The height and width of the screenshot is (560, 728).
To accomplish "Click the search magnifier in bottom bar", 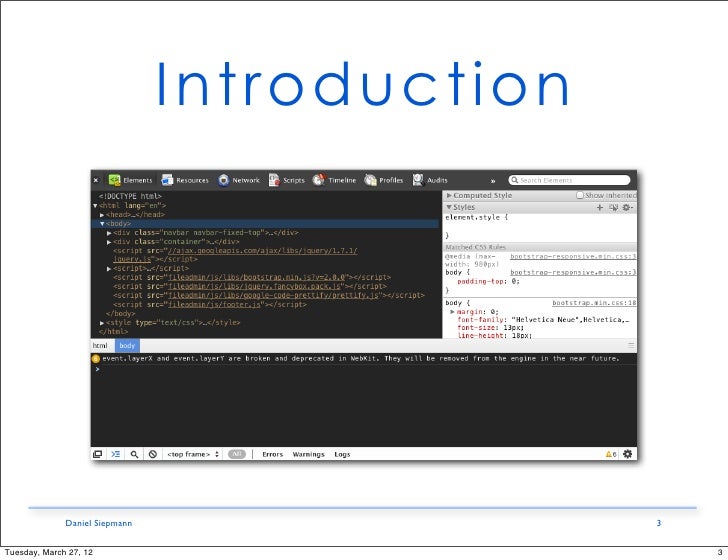I will (x=134, y=454).
